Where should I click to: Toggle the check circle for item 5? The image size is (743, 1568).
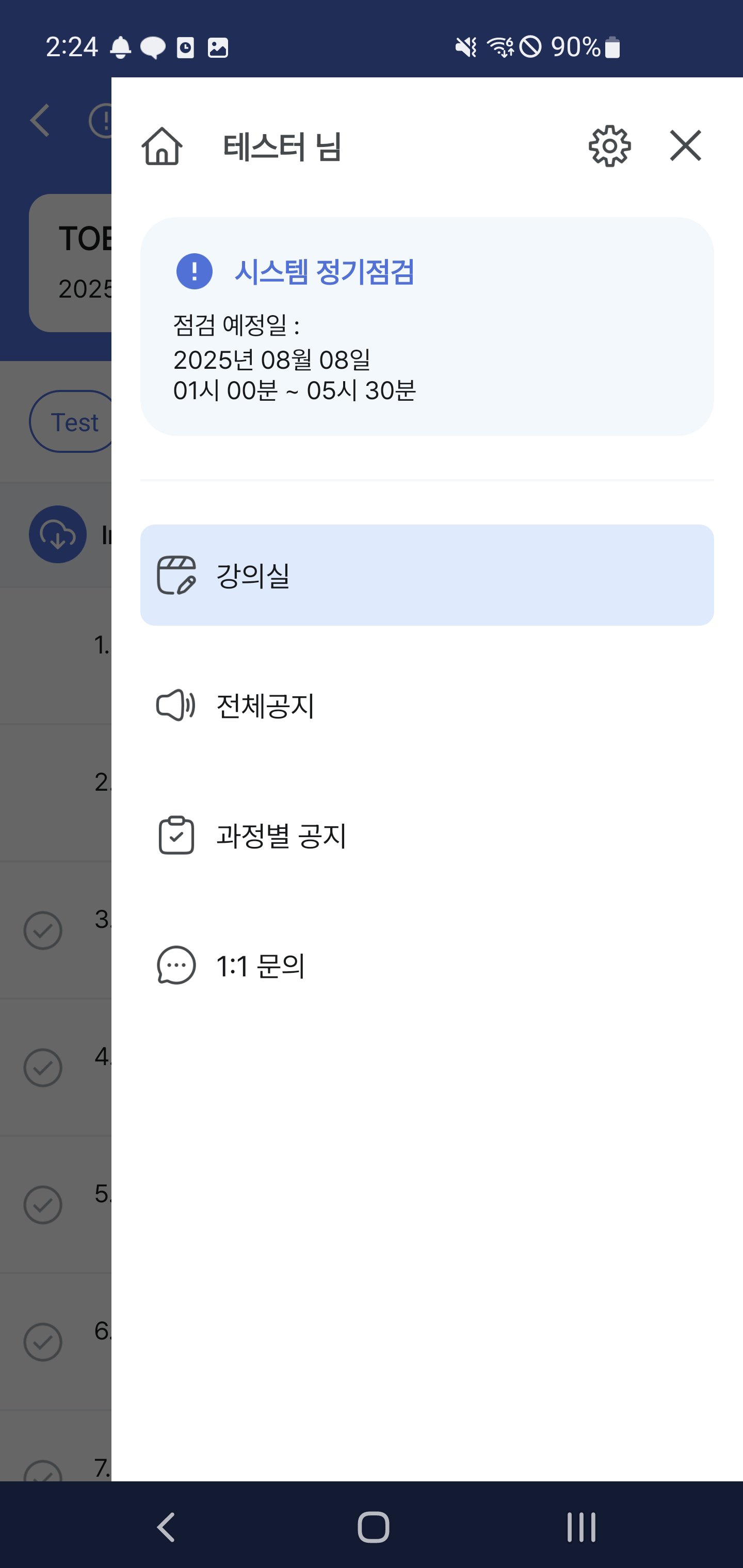coord(43,1204)
